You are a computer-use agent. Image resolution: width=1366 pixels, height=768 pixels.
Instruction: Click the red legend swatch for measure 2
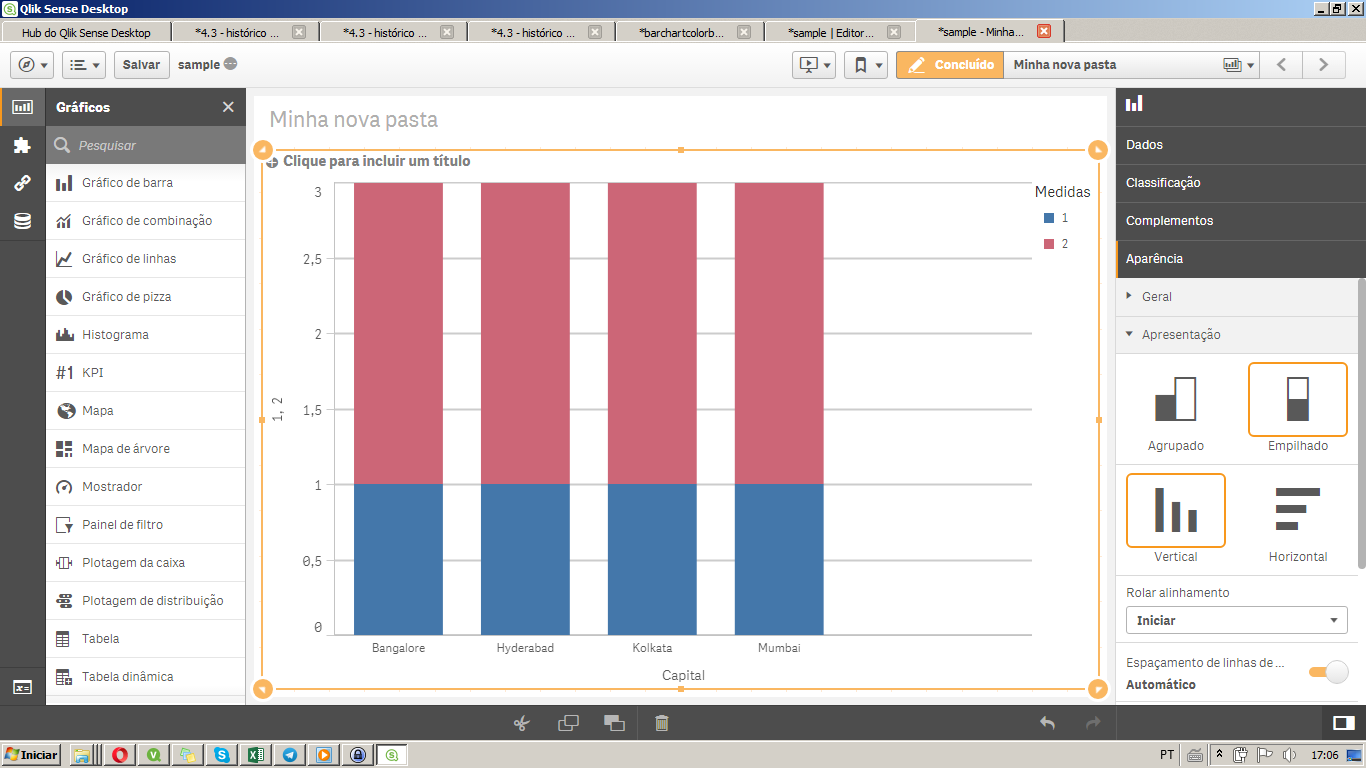pyautogui.click(x=1049, y=244)
